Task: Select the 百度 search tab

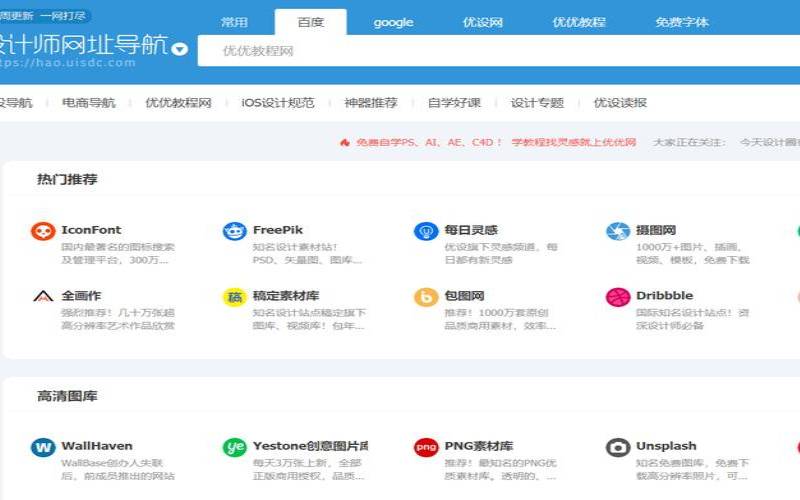Action: (311, 22)
